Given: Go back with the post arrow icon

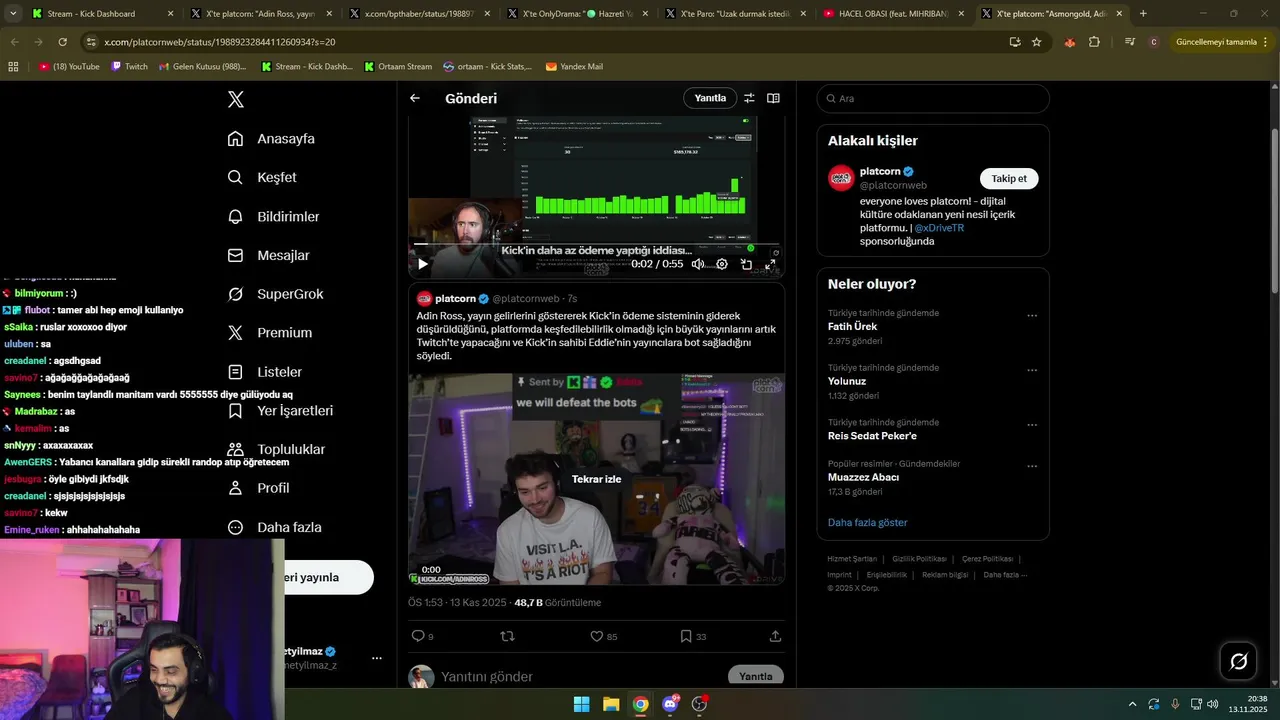Looking at the screenshot, I should point(415,98).
